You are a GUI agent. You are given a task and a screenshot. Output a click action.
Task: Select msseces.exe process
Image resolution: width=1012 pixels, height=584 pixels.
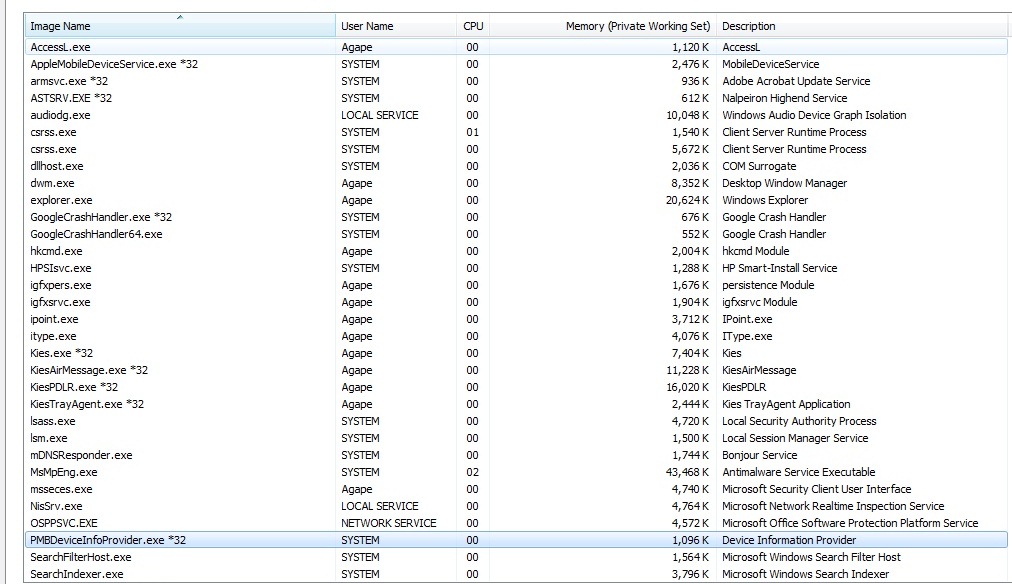pyautogui.click(x=516, y=489)
